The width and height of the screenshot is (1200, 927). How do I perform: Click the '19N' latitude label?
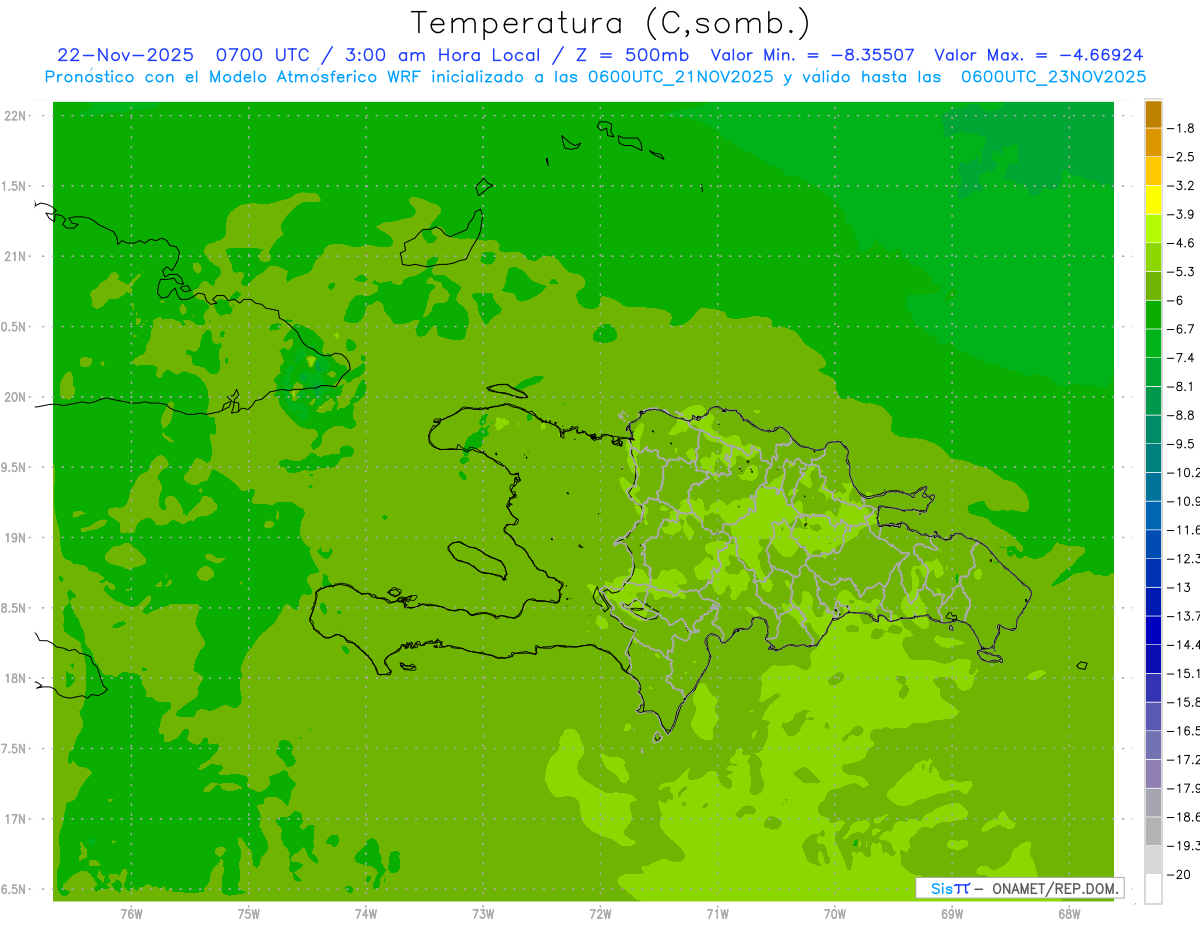click(x=15, y=538)
